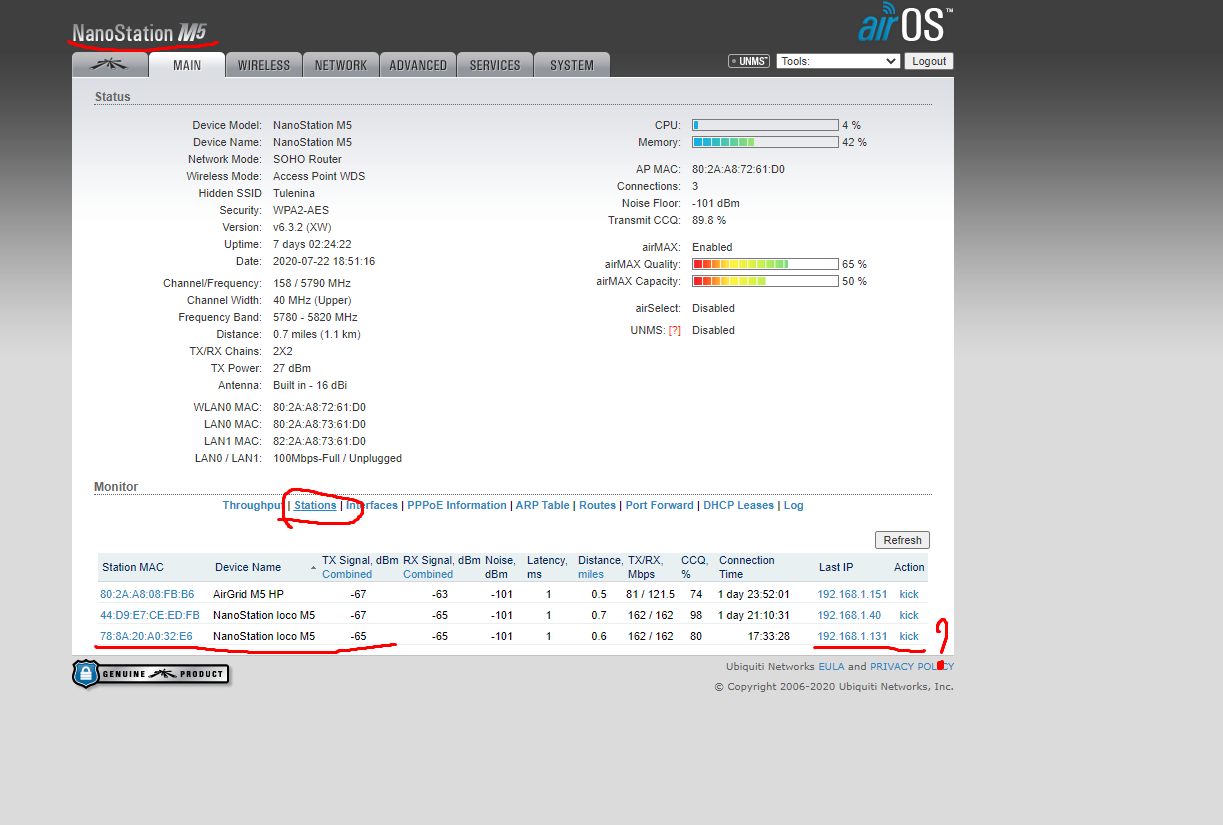Open IP address 192.168.1.131
The width and height of the screenshot is (1223, 825).
pyautogui.click(x=852, y=636)
